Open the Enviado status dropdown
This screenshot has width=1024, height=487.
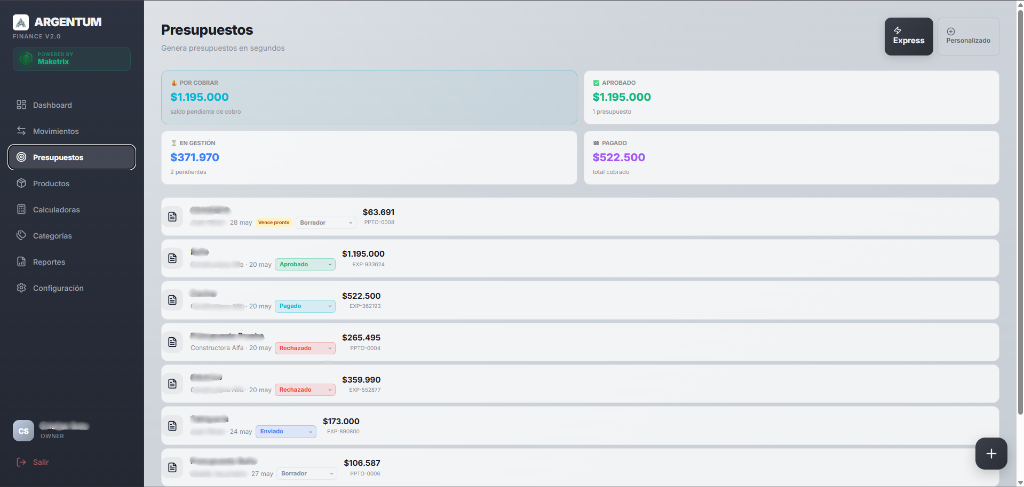286,432
